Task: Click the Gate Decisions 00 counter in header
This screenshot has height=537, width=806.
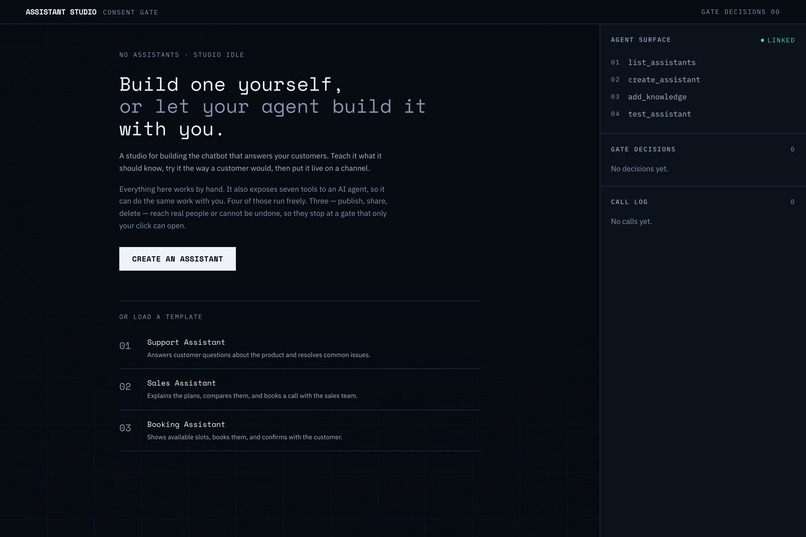Action: (740, 12)
